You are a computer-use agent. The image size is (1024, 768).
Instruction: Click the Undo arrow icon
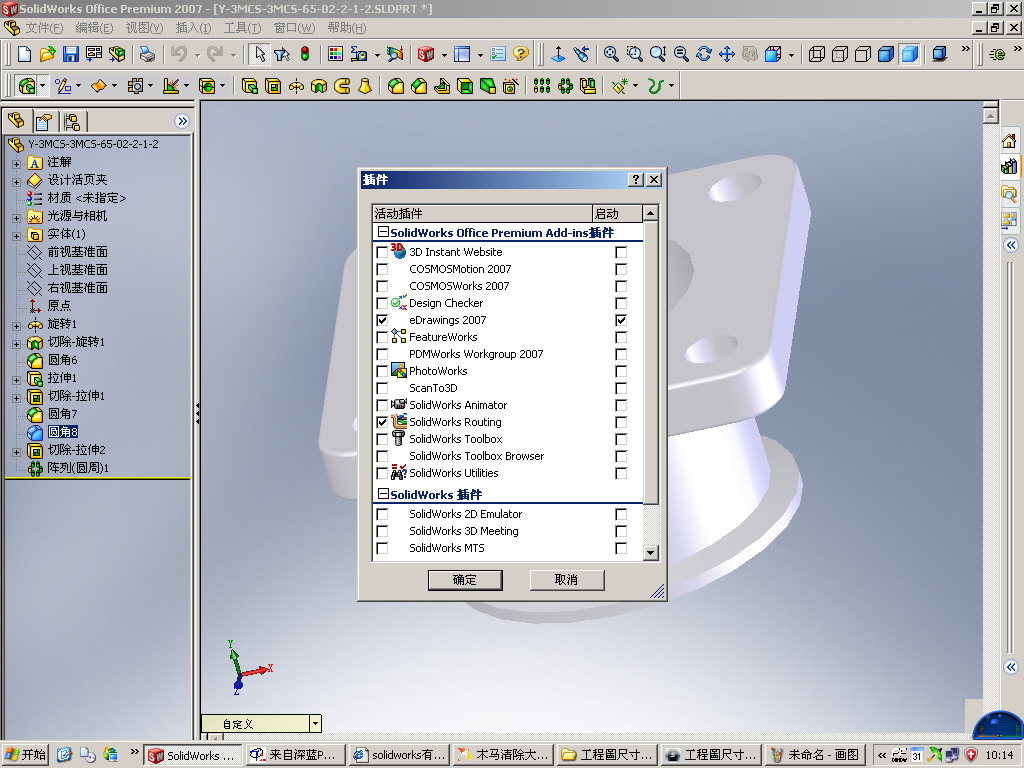pyautogui.click(x=179, y=54)
